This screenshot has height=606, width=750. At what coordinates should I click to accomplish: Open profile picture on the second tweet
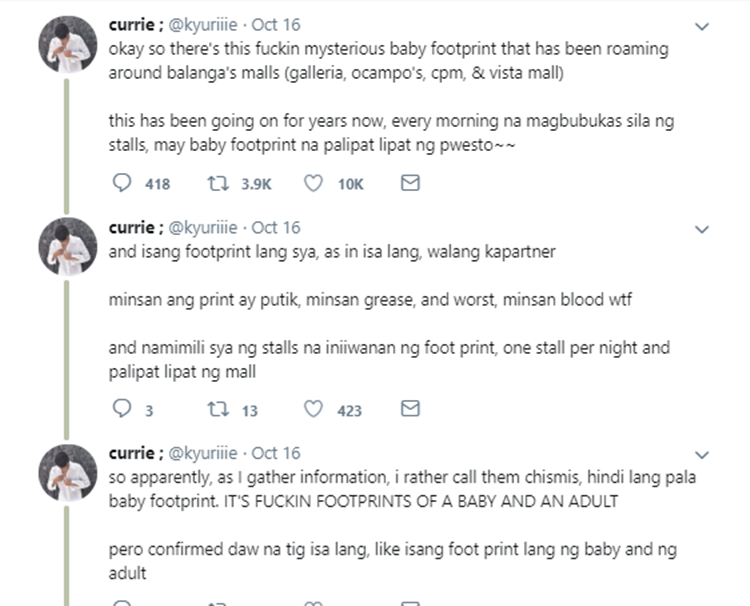[68, 247]
